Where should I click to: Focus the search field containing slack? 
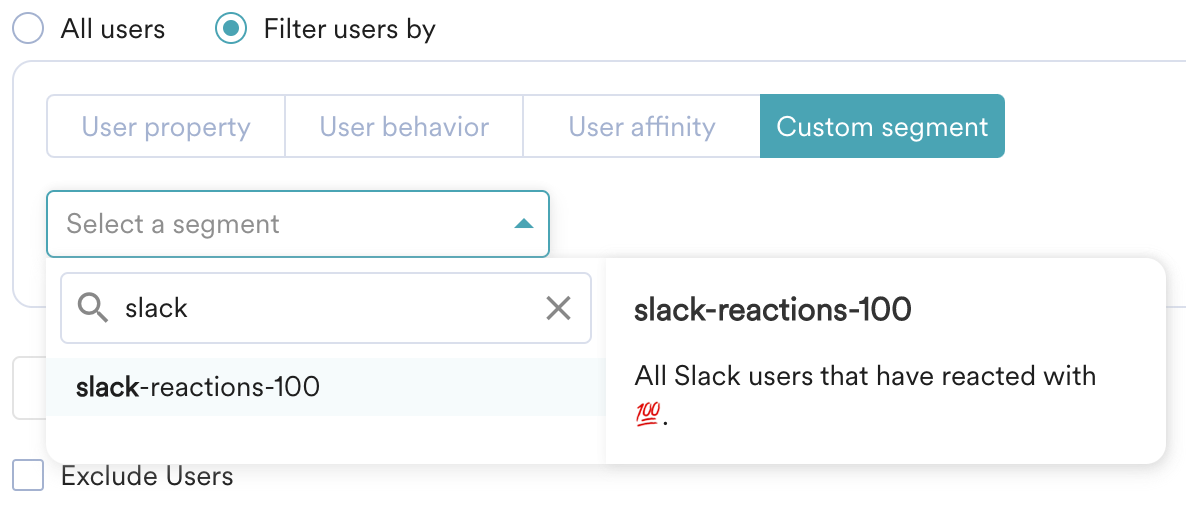(x=325, y=308)
